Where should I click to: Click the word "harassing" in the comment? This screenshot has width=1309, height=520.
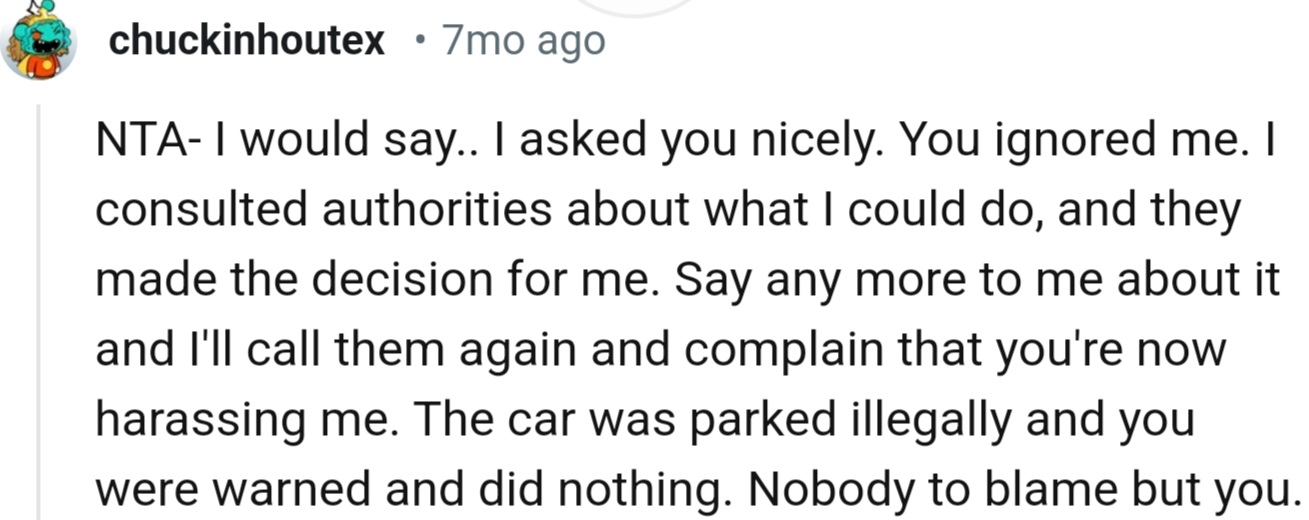click(196, 420)
